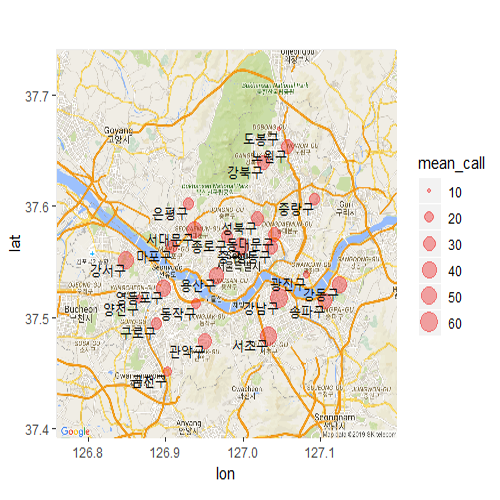Click the 은평구 district label

point(170,214)
